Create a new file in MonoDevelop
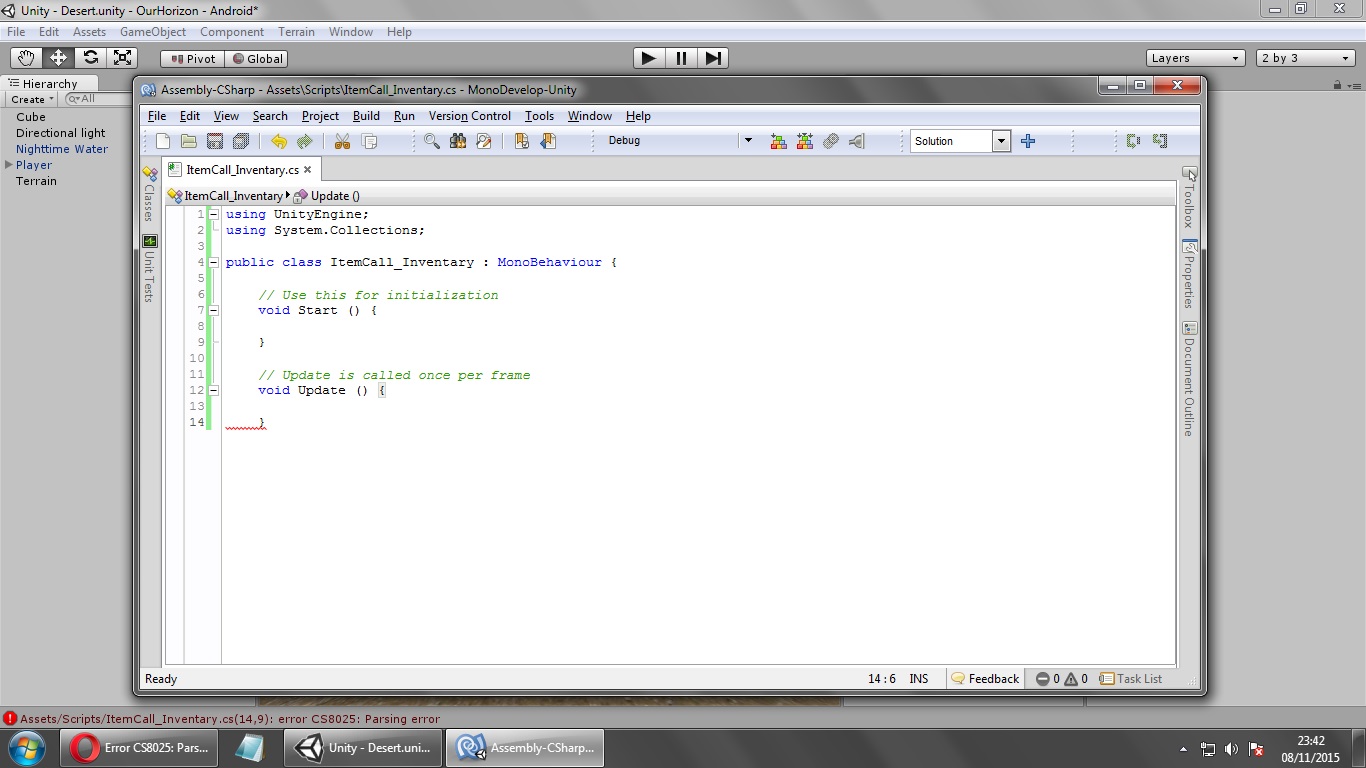The image size is (1366, 768). tap(163, 141)
